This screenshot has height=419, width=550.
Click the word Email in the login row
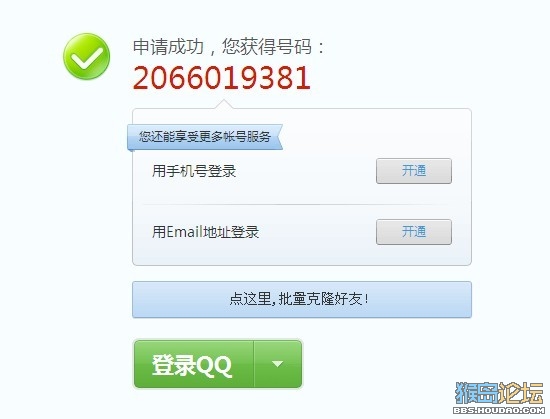point(185,232)
